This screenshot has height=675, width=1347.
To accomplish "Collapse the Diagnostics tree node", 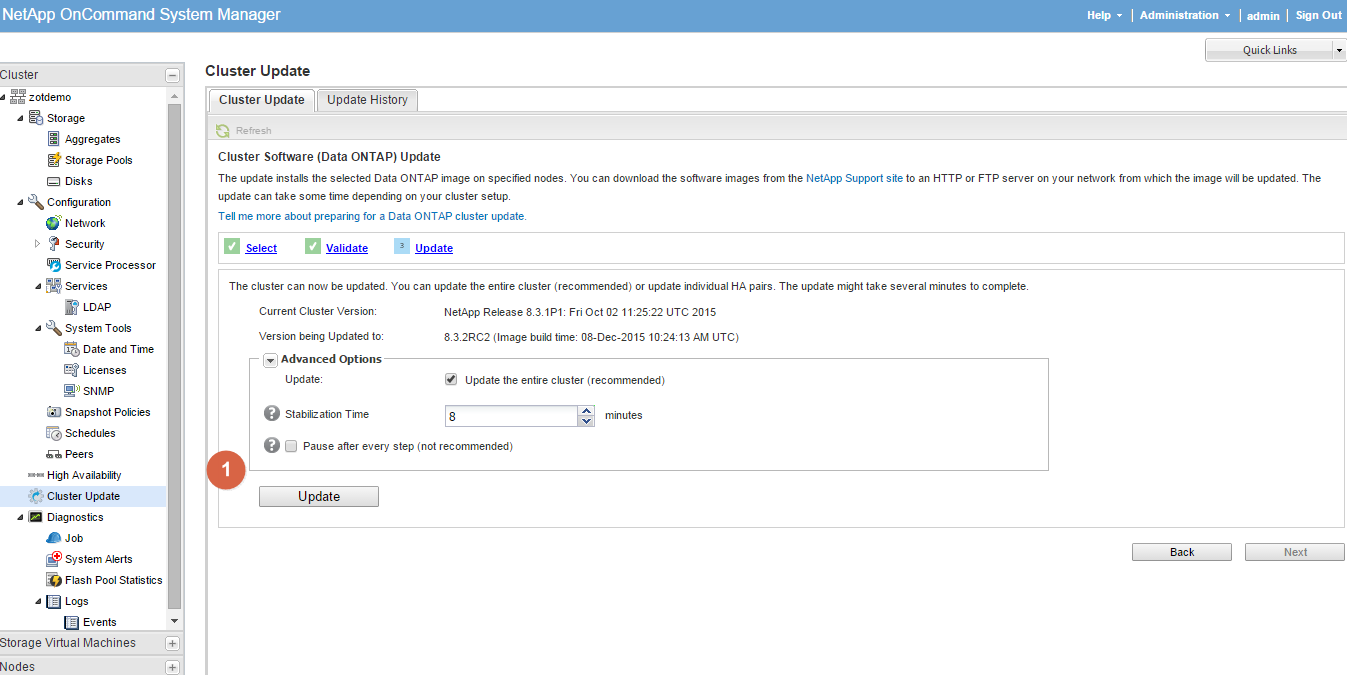I will click(20, 517).
